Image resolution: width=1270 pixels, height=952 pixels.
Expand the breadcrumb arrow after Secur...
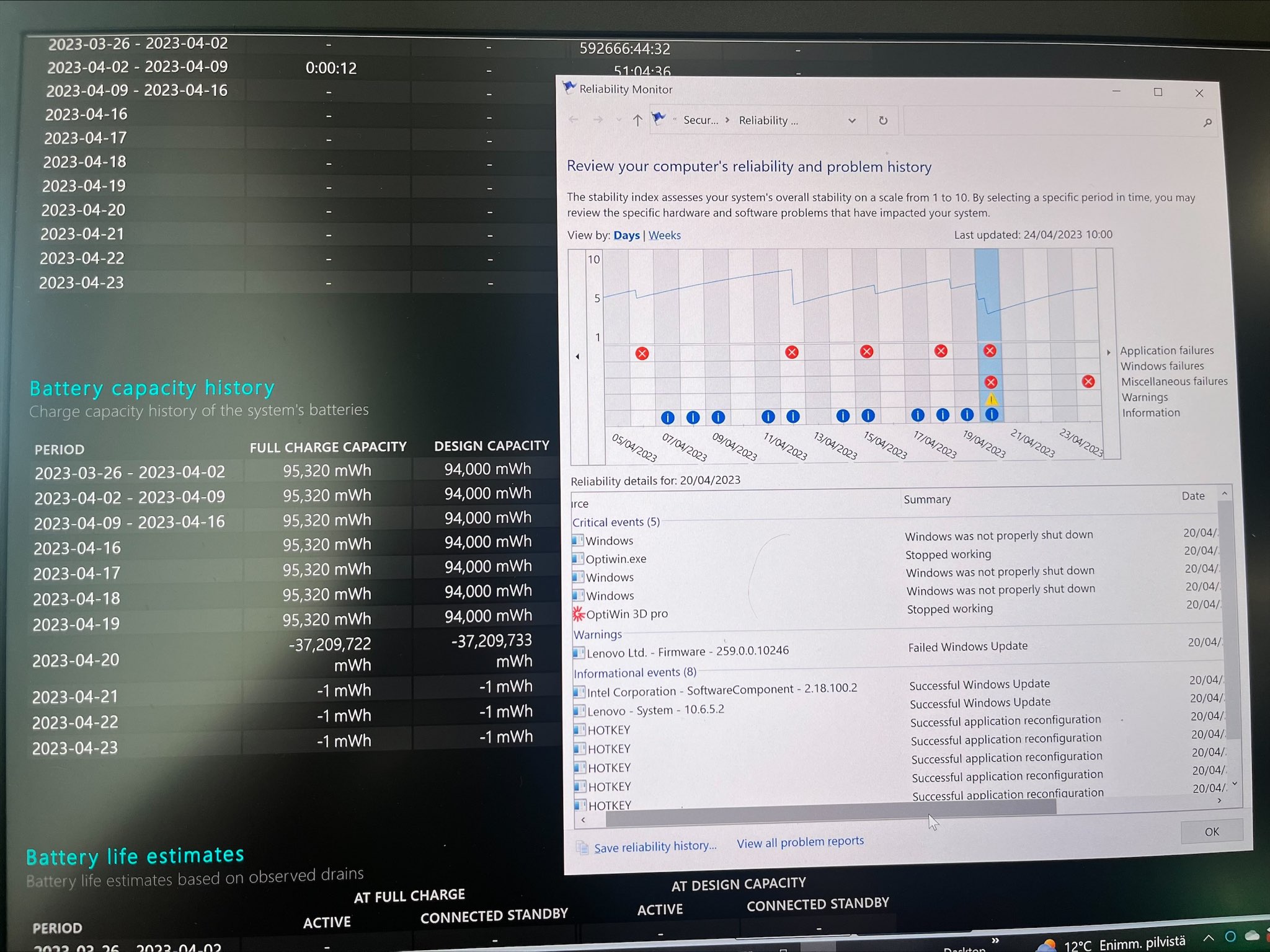(727, 120)
